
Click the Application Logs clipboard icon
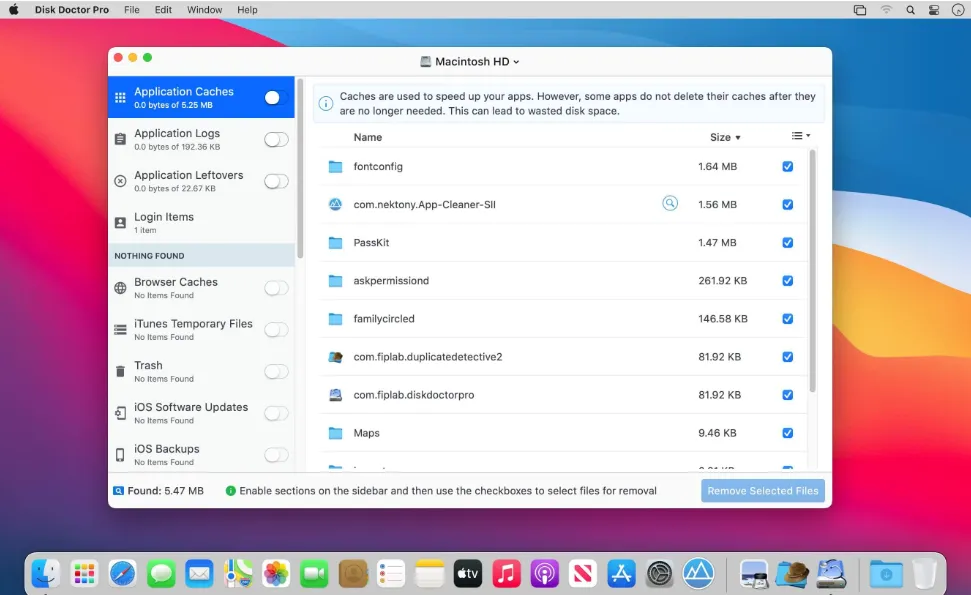[x=120, y=139]
